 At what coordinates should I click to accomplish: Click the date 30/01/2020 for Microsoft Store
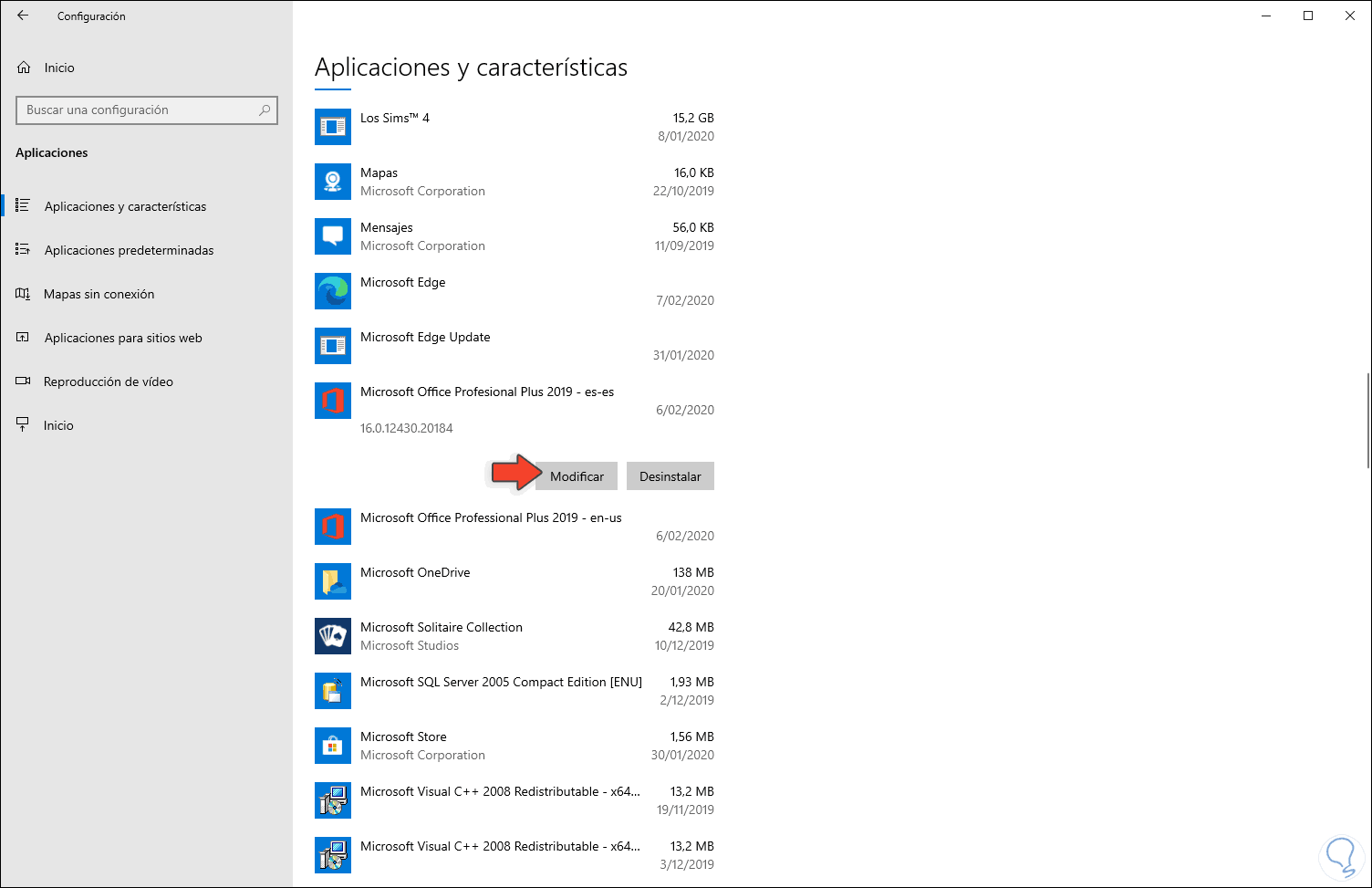[683, 755]
